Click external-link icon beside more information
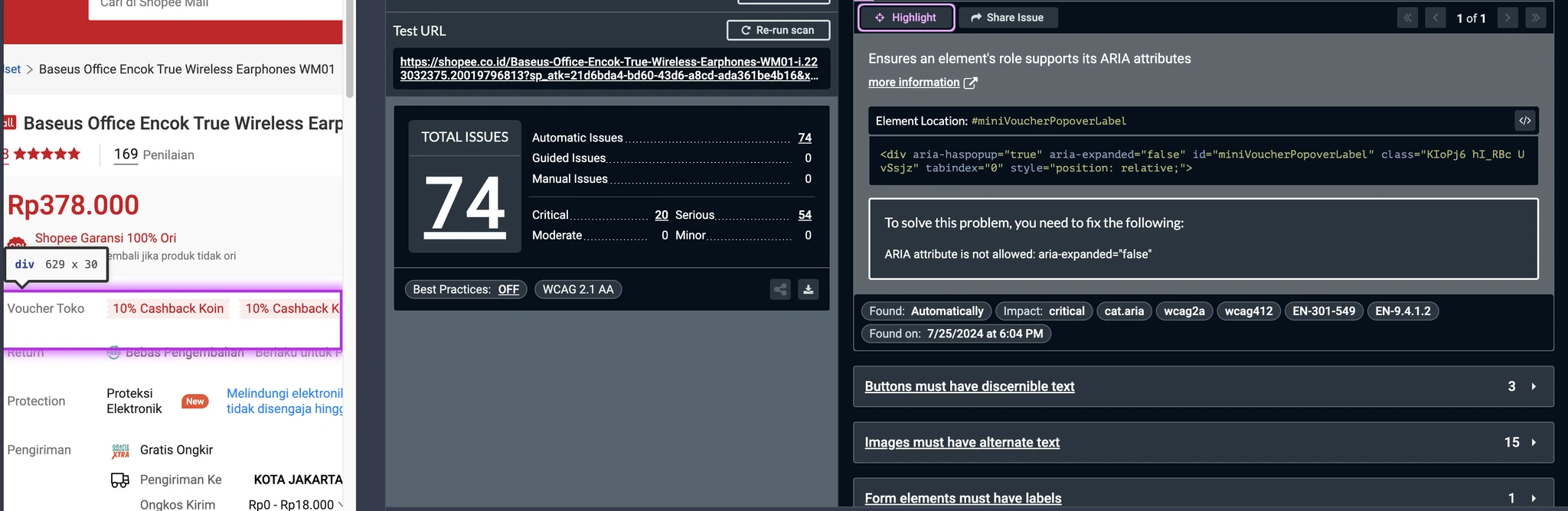 970,83
